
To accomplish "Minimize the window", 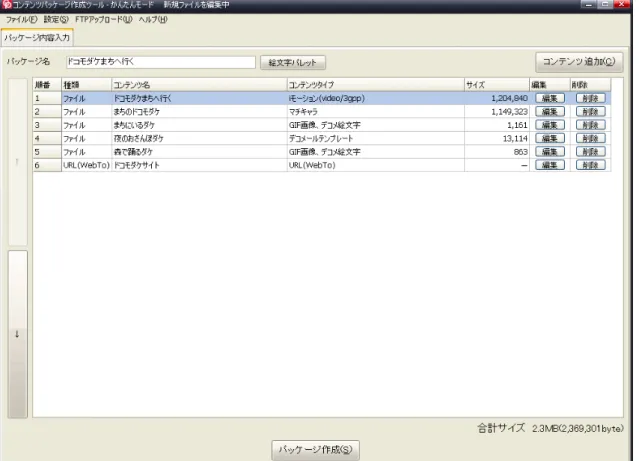I will (x=588, y=4).
